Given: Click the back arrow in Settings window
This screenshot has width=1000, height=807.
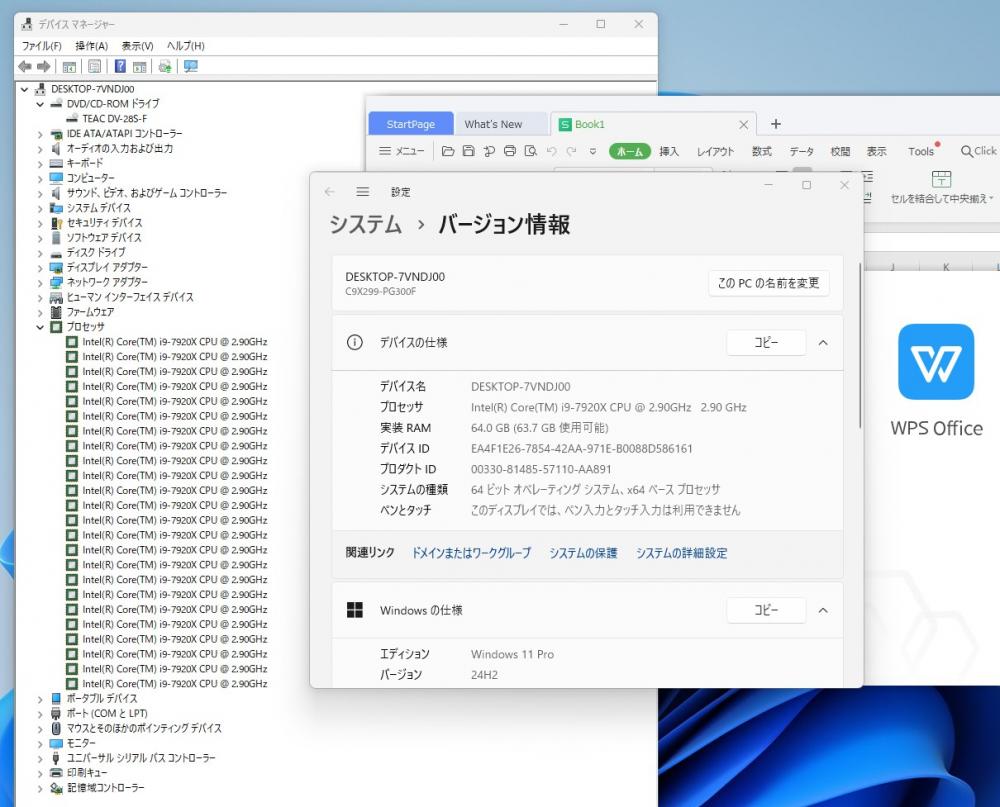Looking at the screenshot, I should 330,192.
